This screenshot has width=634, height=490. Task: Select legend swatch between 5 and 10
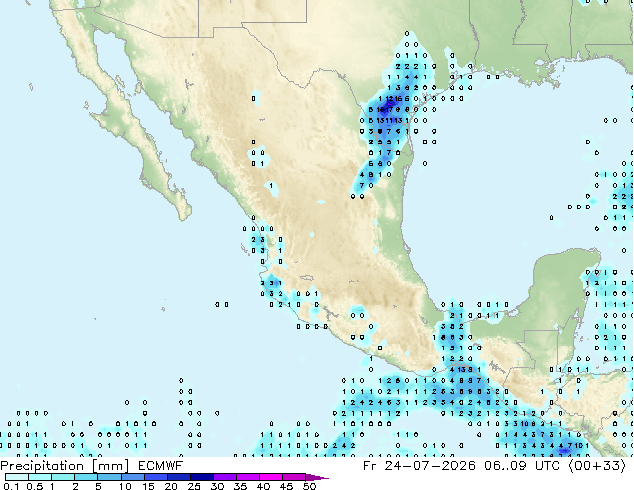[x=109, y=477]
